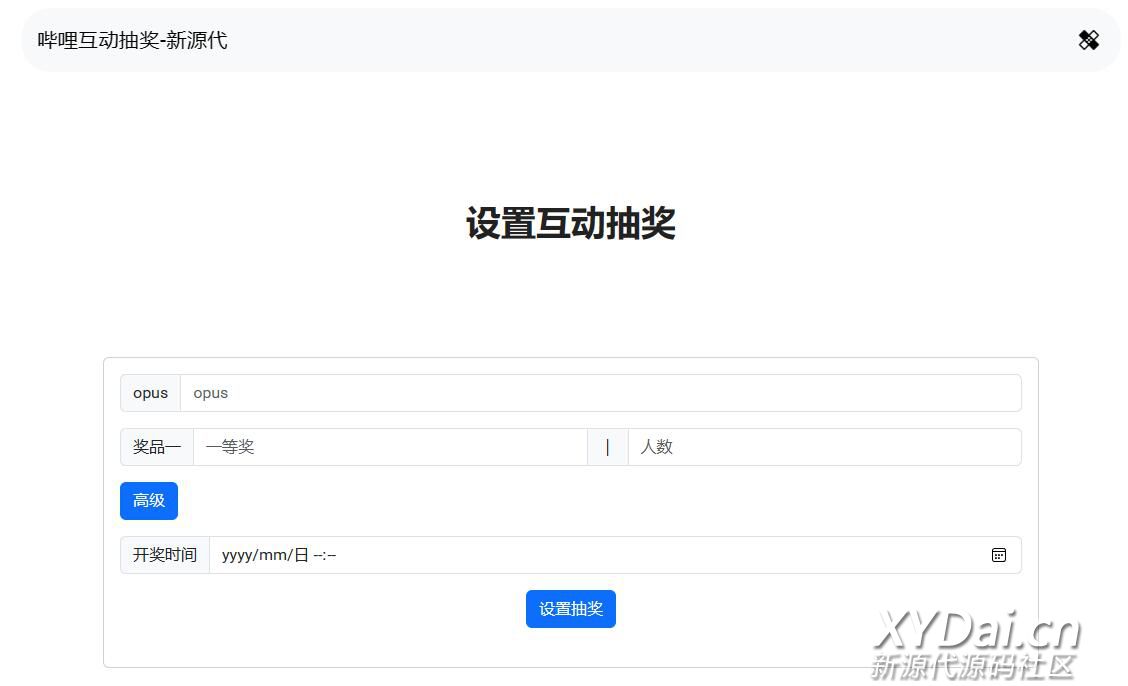Expand the 高级 advanced options

coord(149,501)
